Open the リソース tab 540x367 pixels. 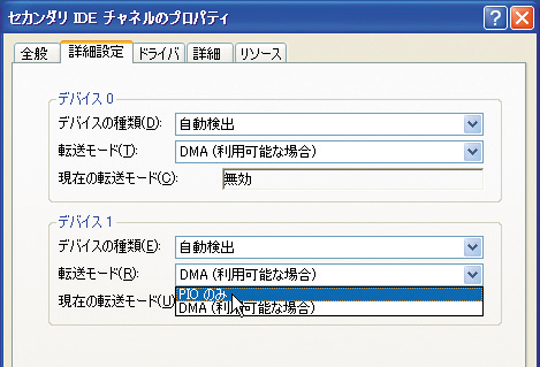click(x=260, y=54)
